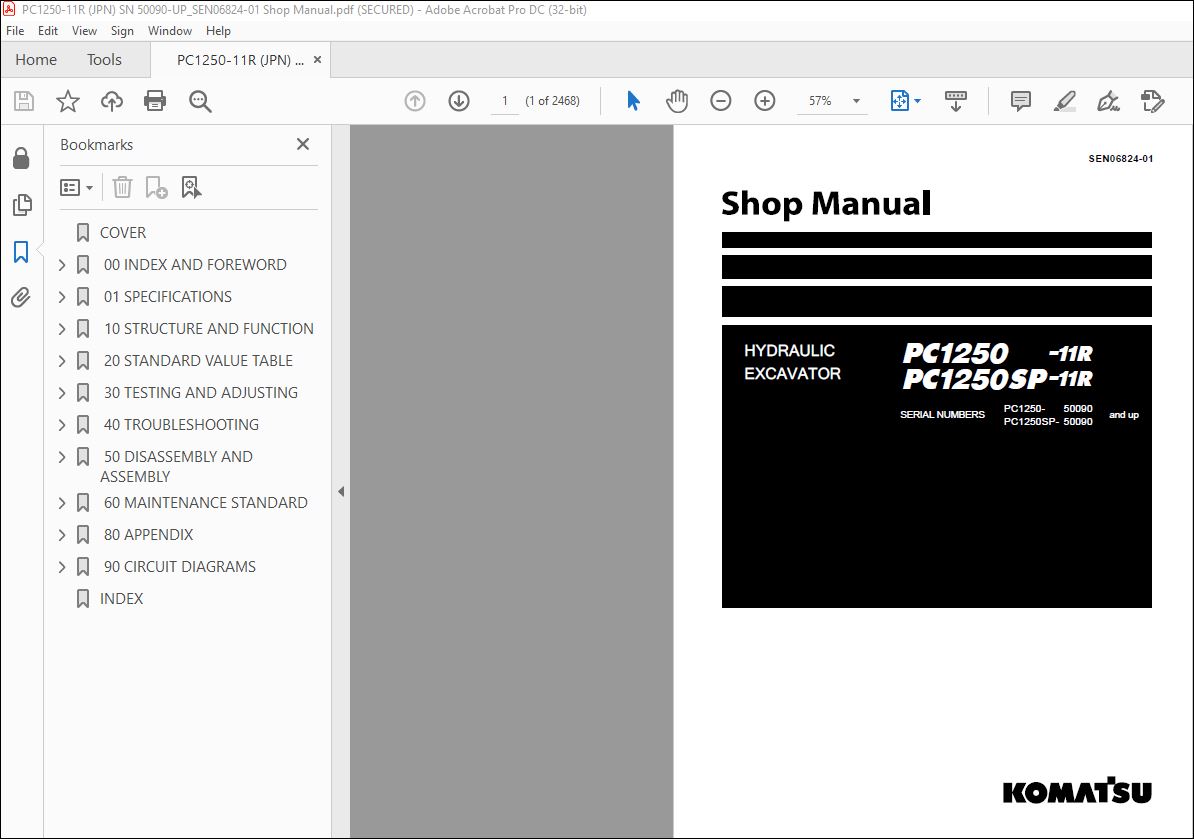
Task: Open bookmarks options dropdown menu
Action: point(76,187)
